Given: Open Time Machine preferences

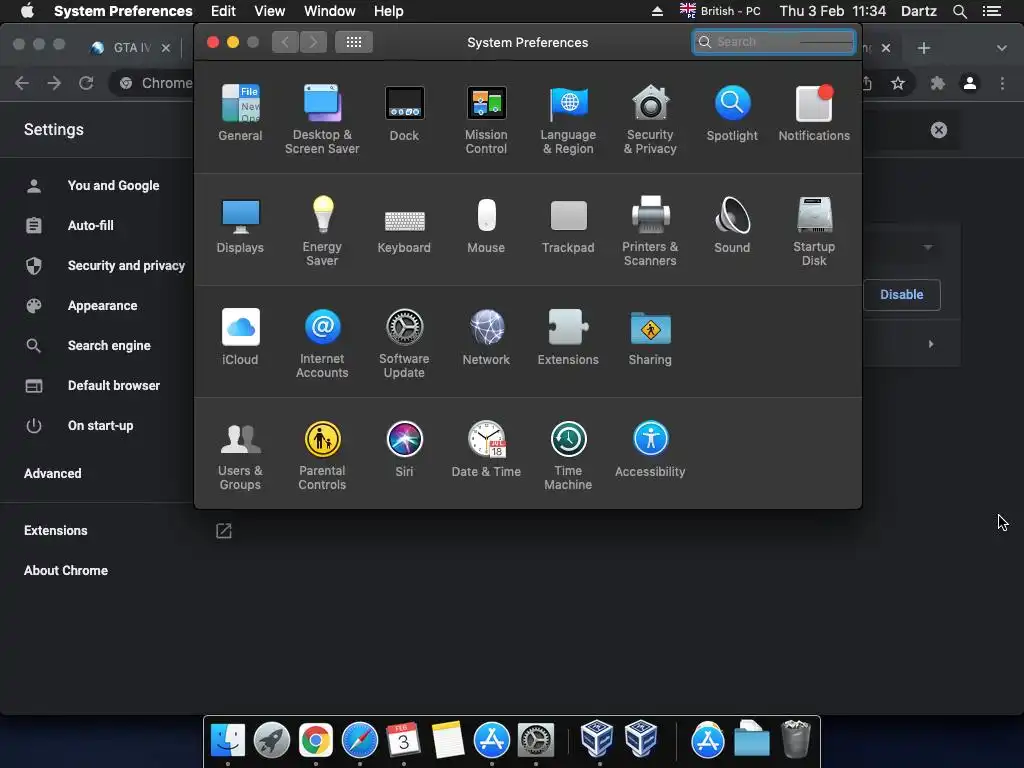Looking at the screenshot, I should (568, 456).
